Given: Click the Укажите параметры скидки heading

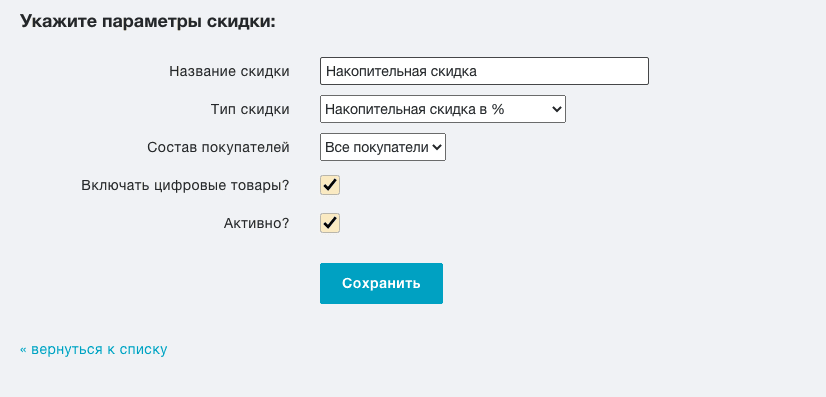Looking at the screenshot, I should click(x=148, y=22).
